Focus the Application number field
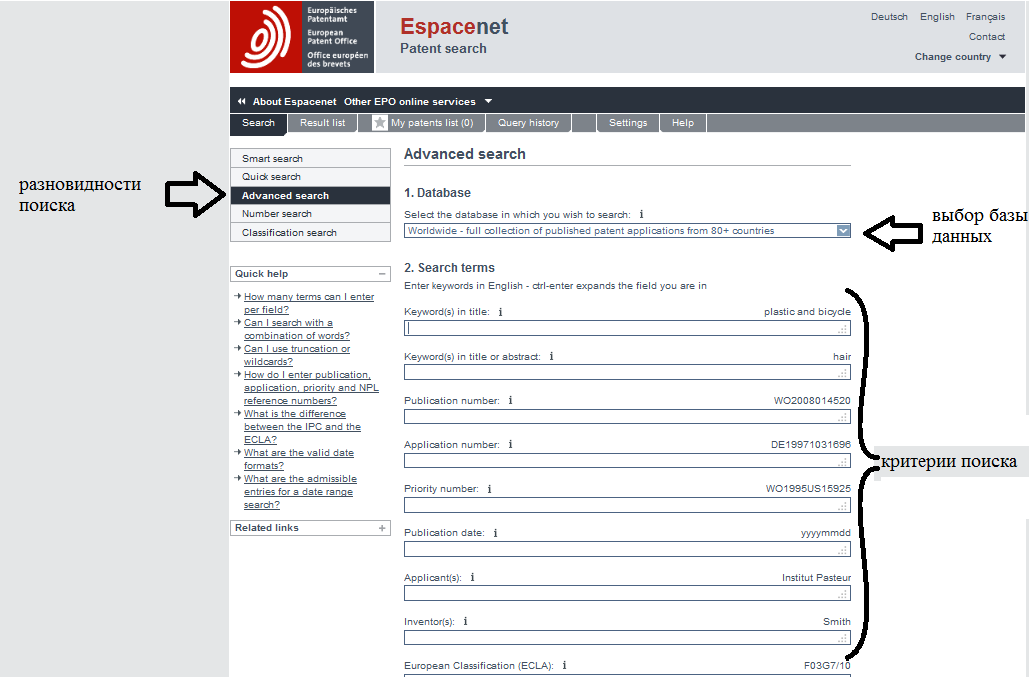The width and height of the screenshot is (1029, 677). point(627,461)
